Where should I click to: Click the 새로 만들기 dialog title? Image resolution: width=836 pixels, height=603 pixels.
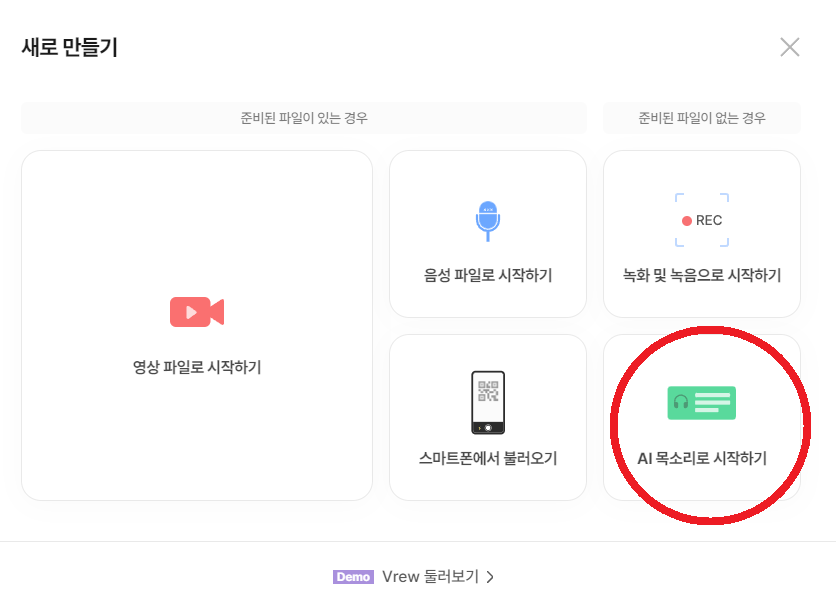[69, 47]
